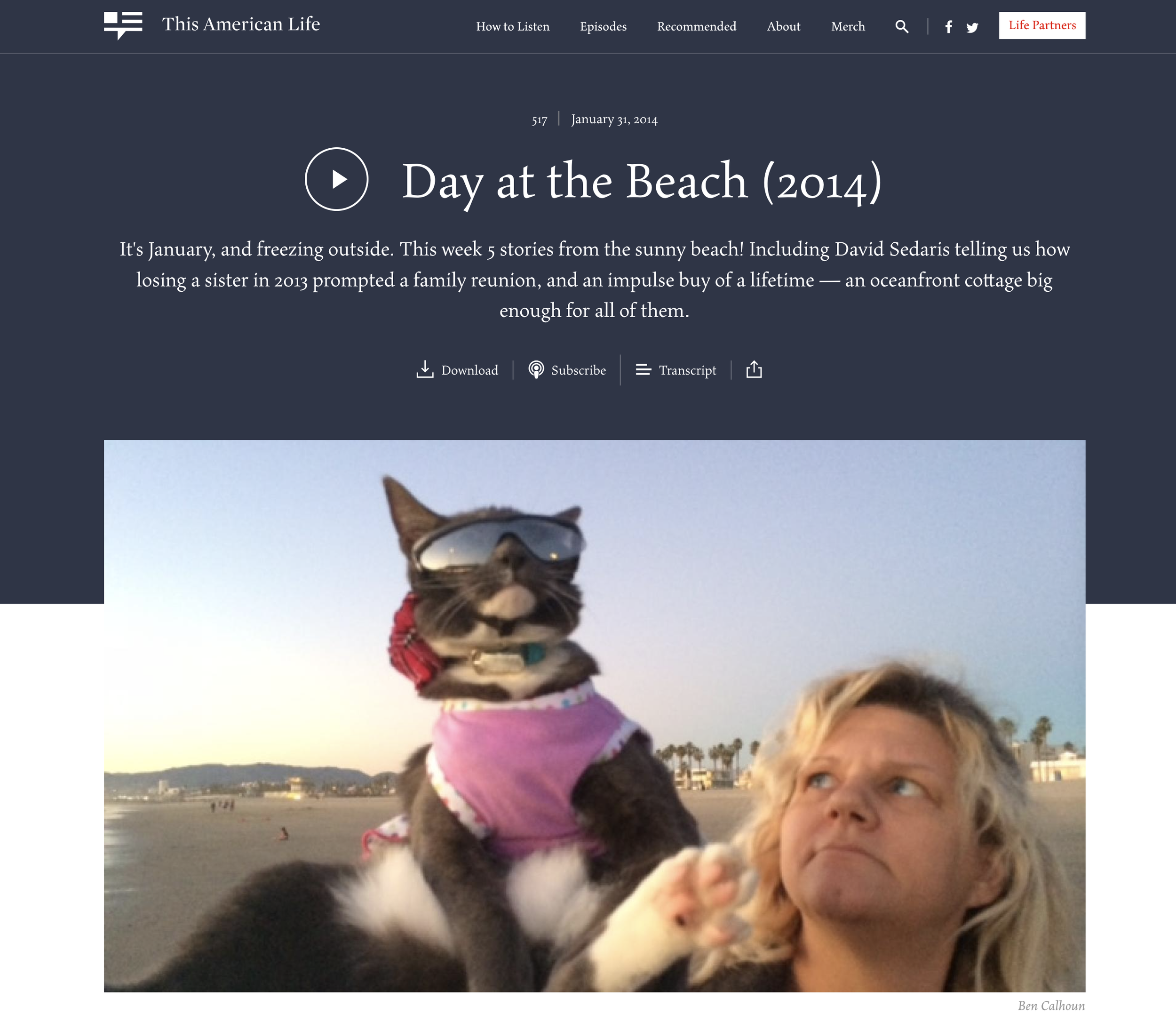Open the share icon
The image size is (1176, 1031).
(x=754, y=369)
